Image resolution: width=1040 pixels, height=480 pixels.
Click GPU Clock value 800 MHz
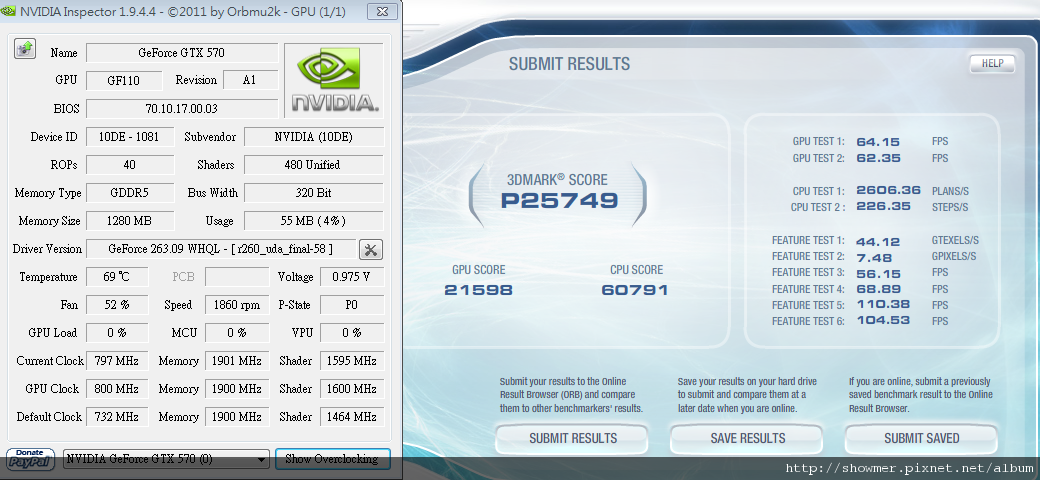click(117, 389)
